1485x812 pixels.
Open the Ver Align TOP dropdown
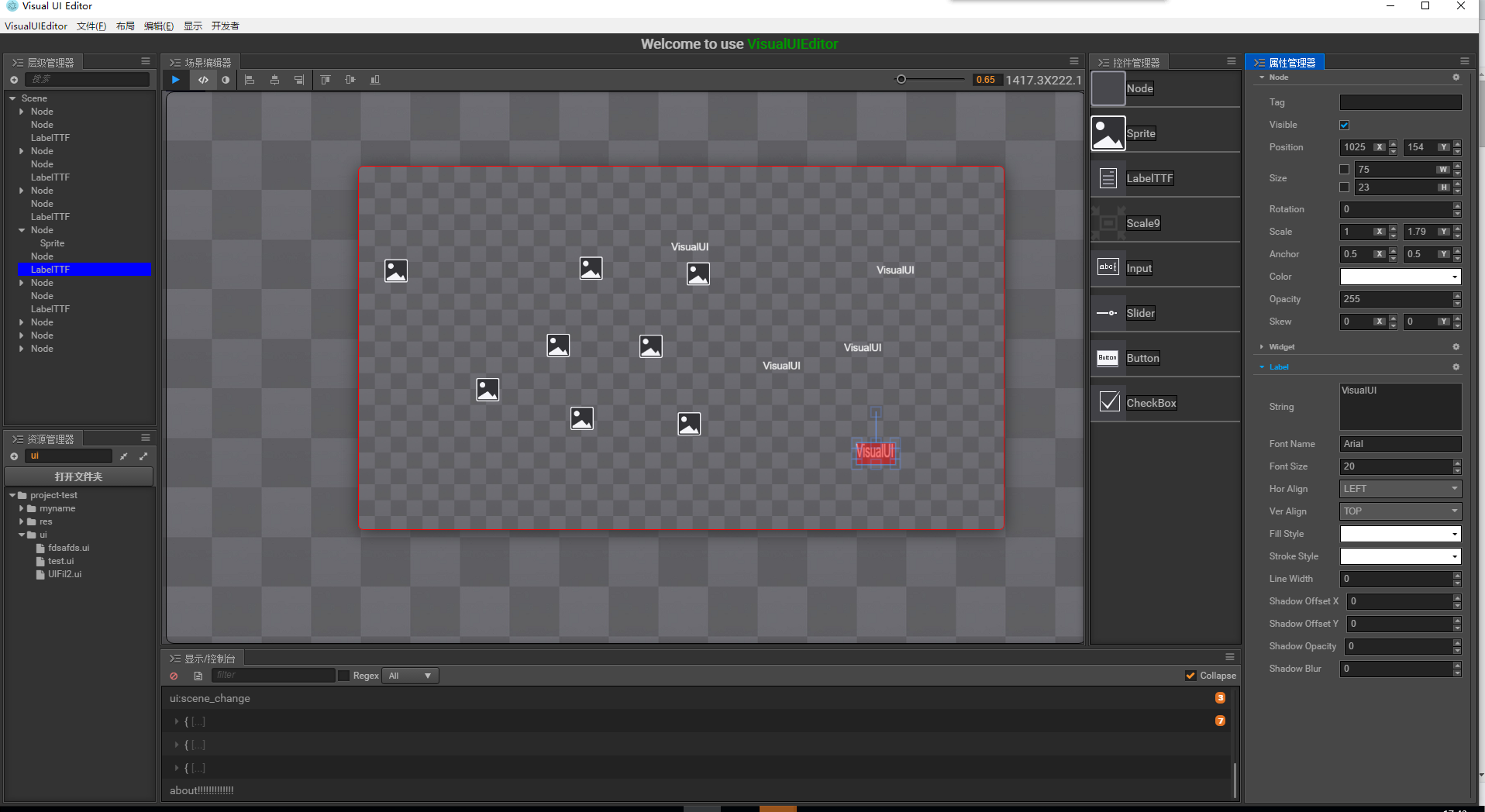1401,511
